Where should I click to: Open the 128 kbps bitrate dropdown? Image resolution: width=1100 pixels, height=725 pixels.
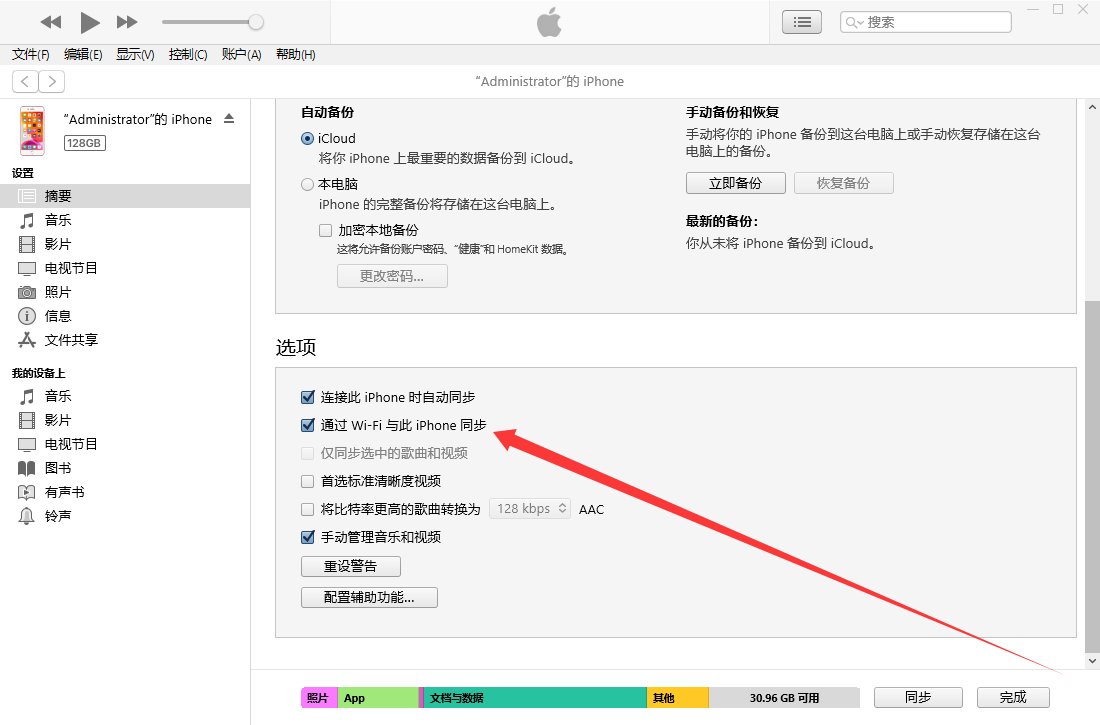tap(530, 509)
